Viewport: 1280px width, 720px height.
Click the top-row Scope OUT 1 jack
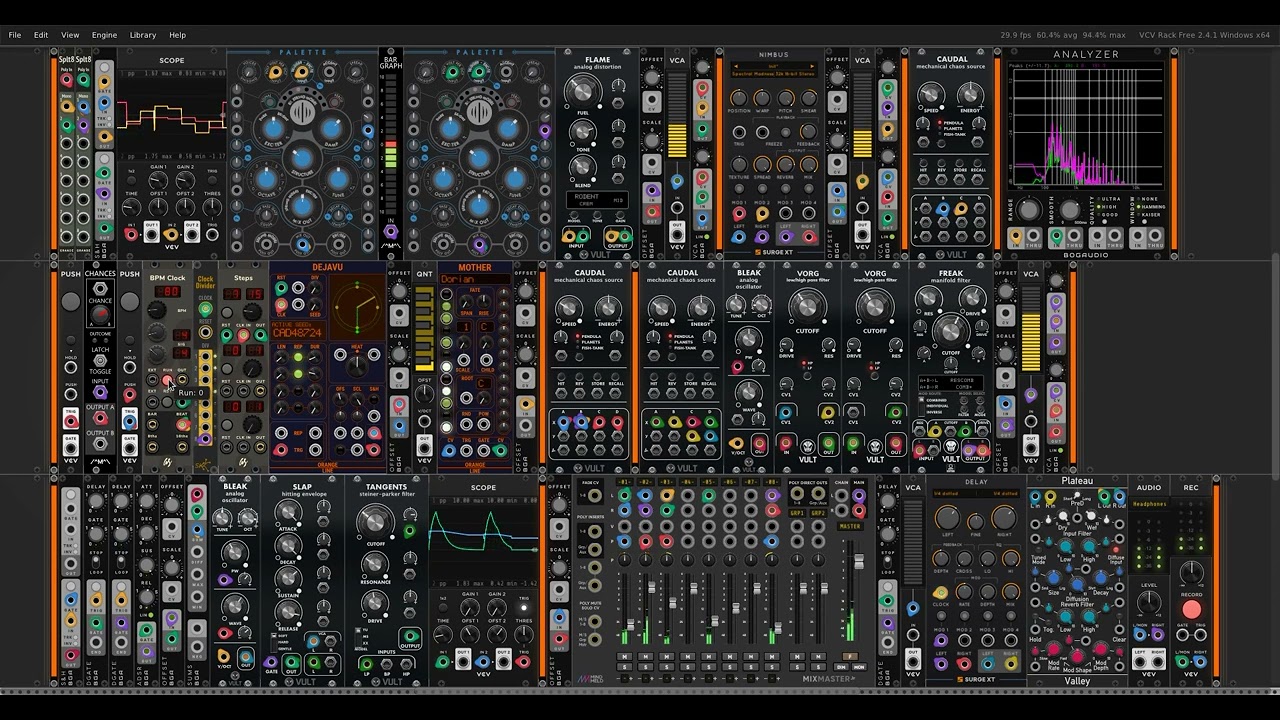[x=151, y=233]
